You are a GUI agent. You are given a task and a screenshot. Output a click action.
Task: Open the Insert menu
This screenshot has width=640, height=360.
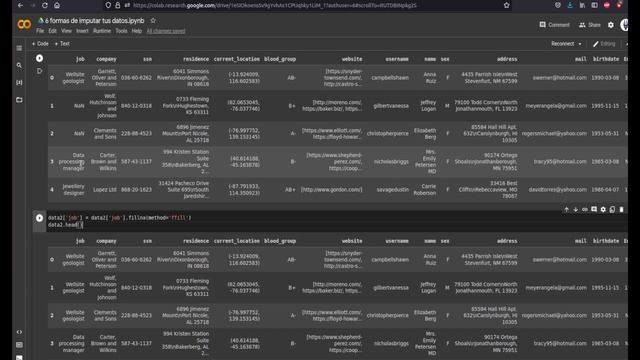[82, 31]
